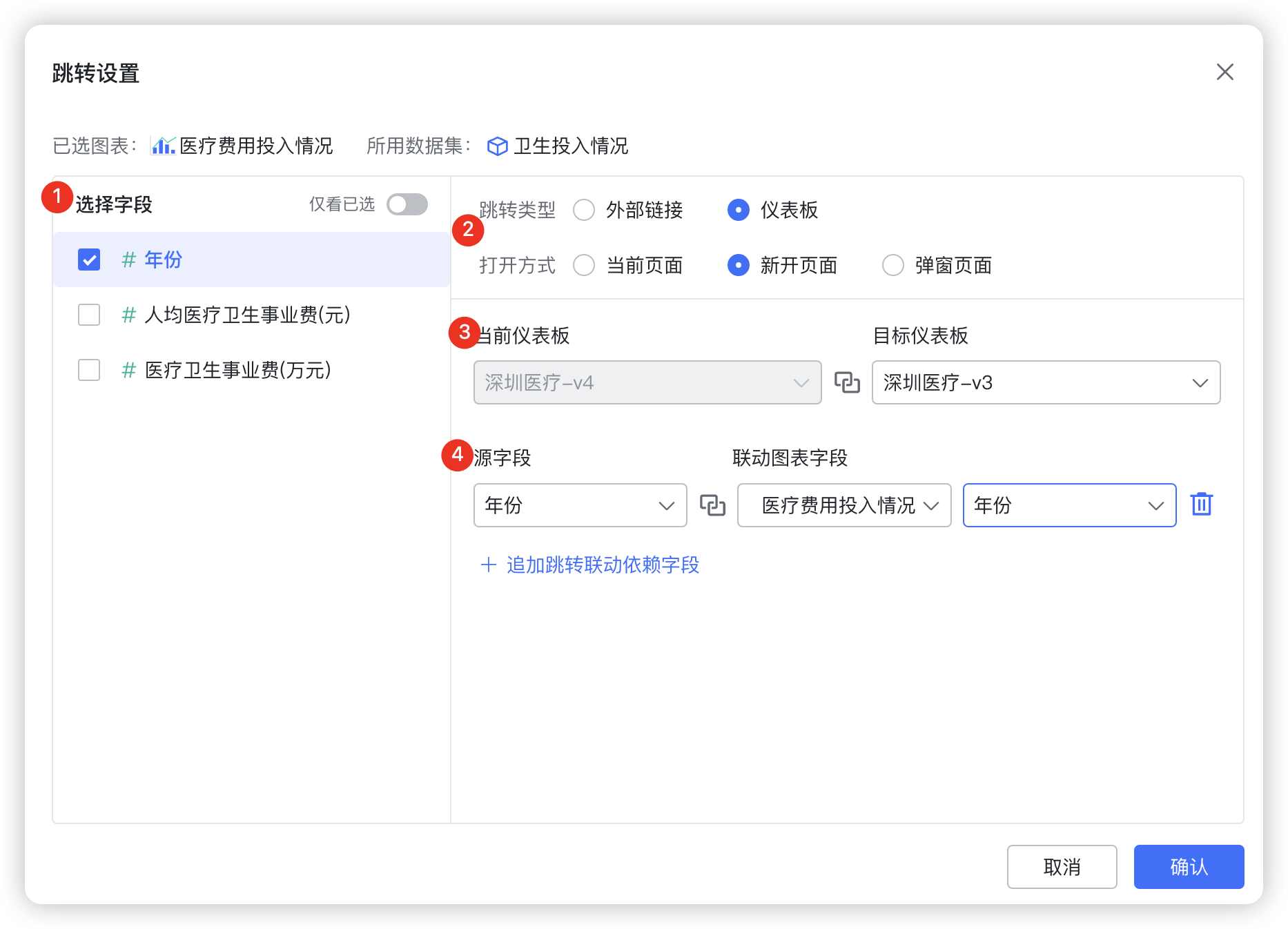Click the 弹窗页面 label text

click(954, 265)
